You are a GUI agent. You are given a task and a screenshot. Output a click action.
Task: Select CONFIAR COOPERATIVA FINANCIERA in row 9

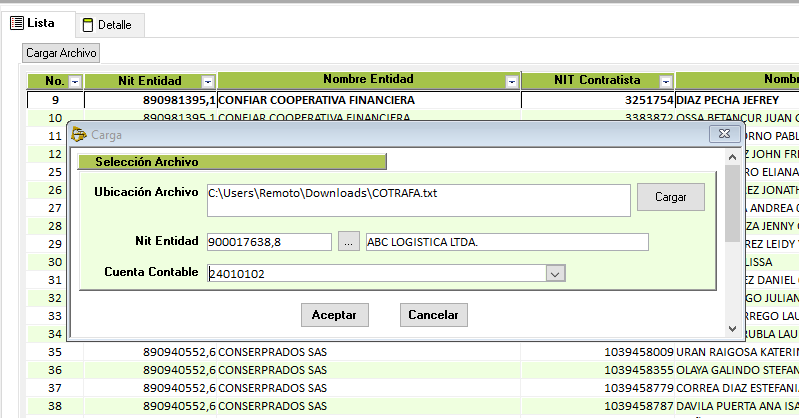[x=316, y=100]
